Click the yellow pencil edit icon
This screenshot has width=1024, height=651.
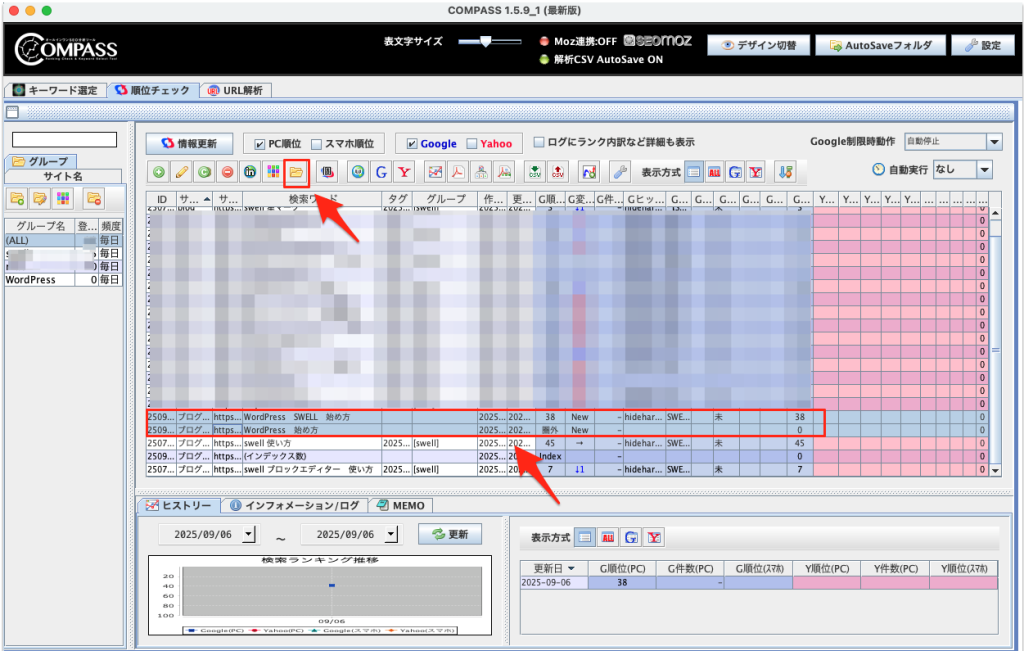[x=182, y=172]
